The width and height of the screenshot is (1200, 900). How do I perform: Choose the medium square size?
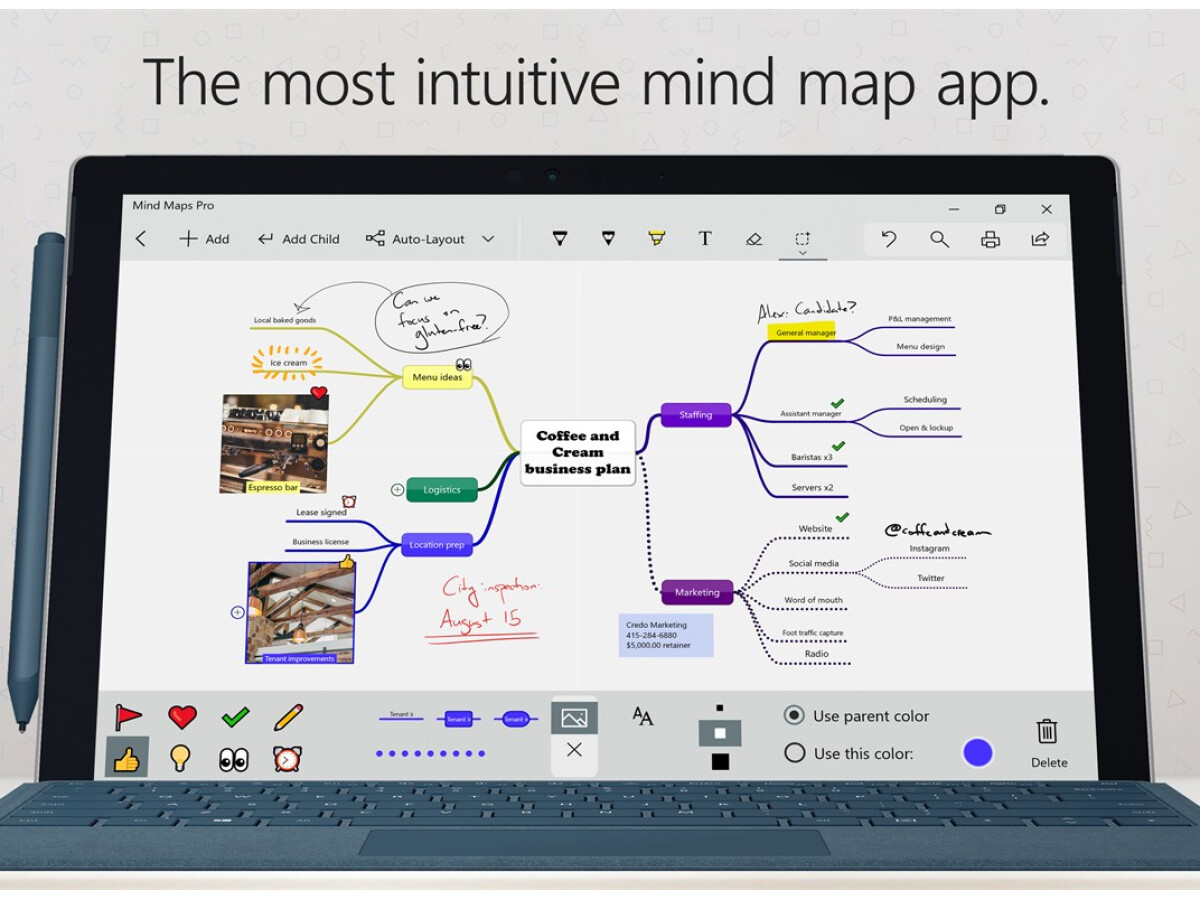coord(720,733)
